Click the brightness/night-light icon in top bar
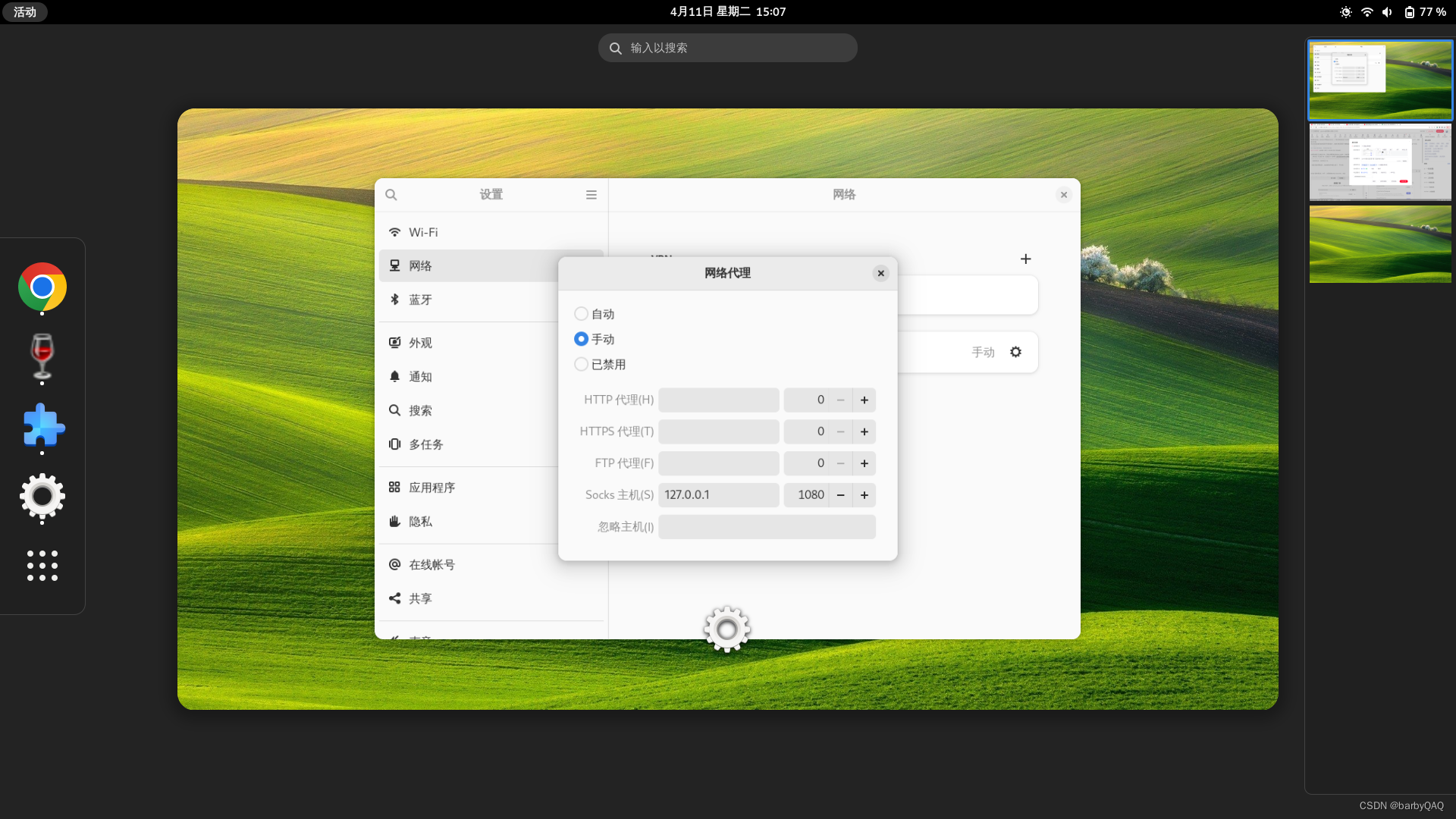The image size is (1456, 819). (x=1346, y=12)
